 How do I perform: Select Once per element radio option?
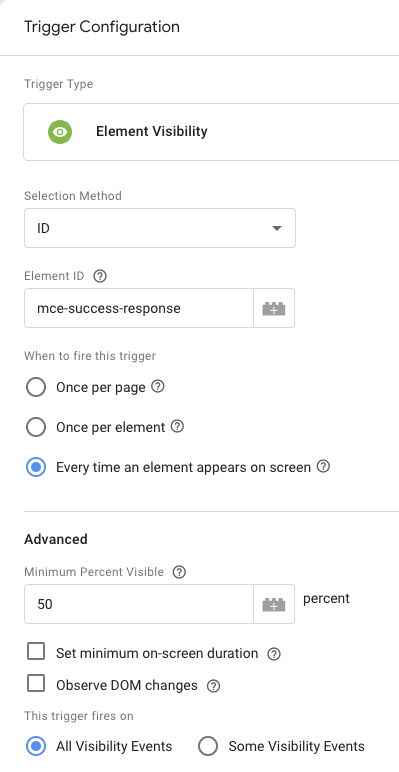click(x=36, y=427)
